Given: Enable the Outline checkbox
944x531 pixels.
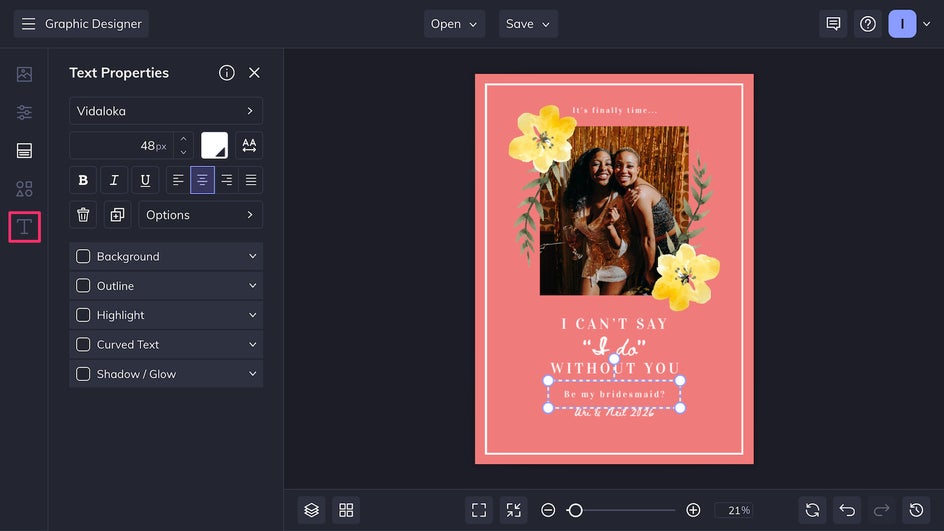Looking at the screenshot, I should click(83, 285).
